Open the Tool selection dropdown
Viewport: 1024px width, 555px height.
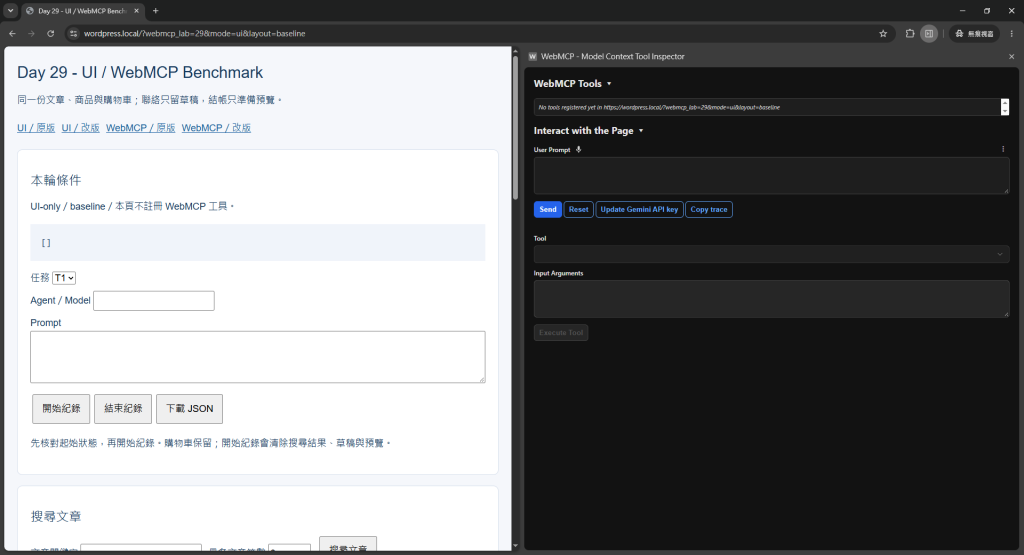point(771,254)
